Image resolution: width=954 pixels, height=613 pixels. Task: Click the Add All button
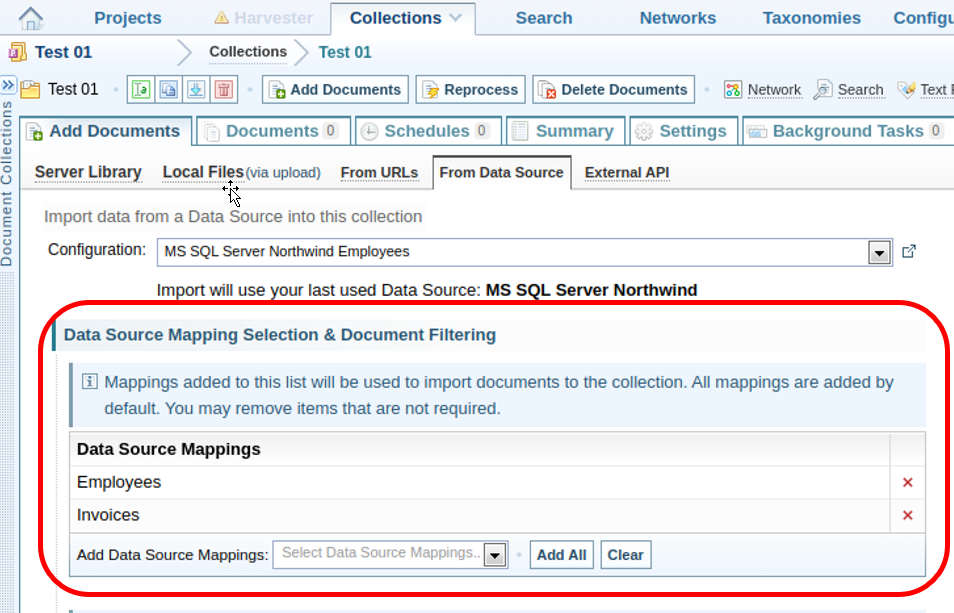point(561,555)
